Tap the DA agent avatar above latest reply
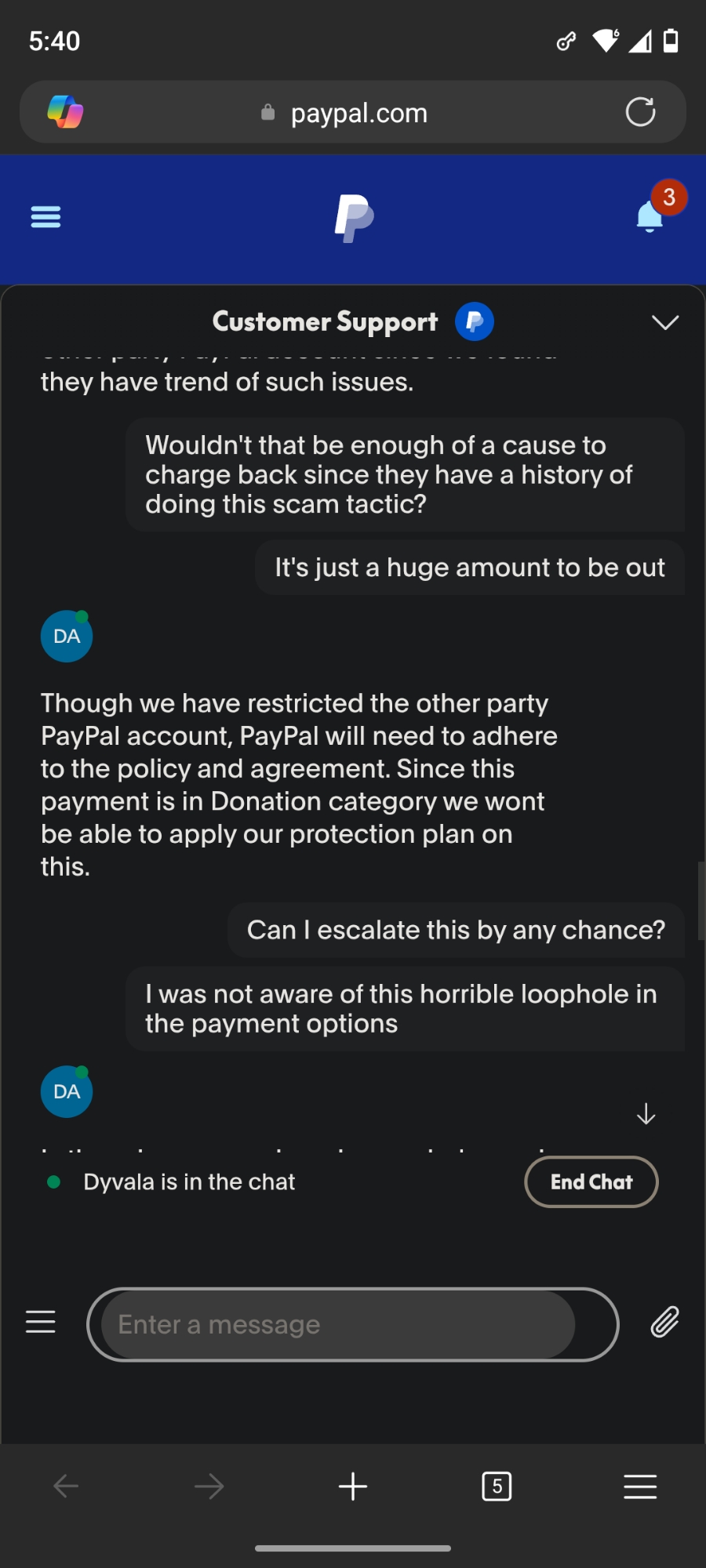 [x=67, y=1091]
